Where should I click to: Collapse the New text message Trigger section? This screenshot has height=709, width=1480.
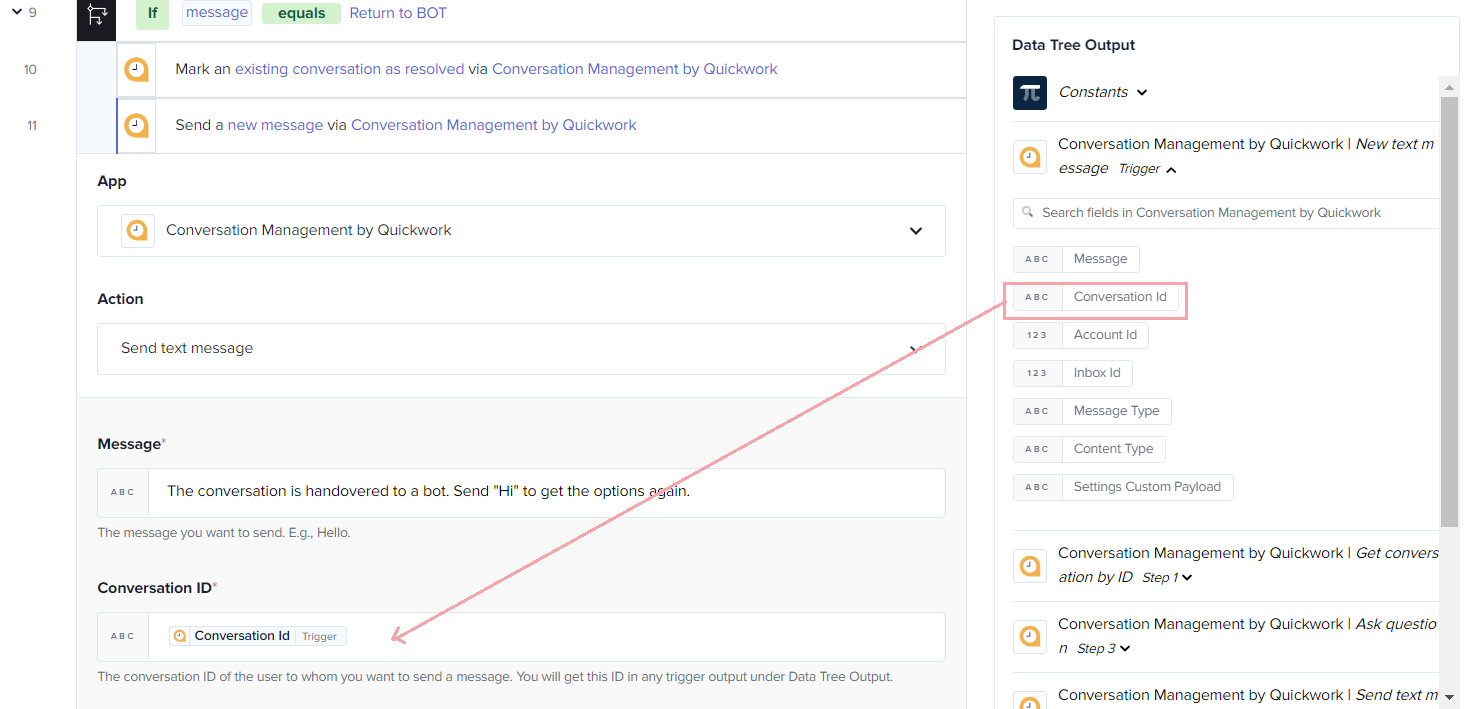click(1171, 170)
